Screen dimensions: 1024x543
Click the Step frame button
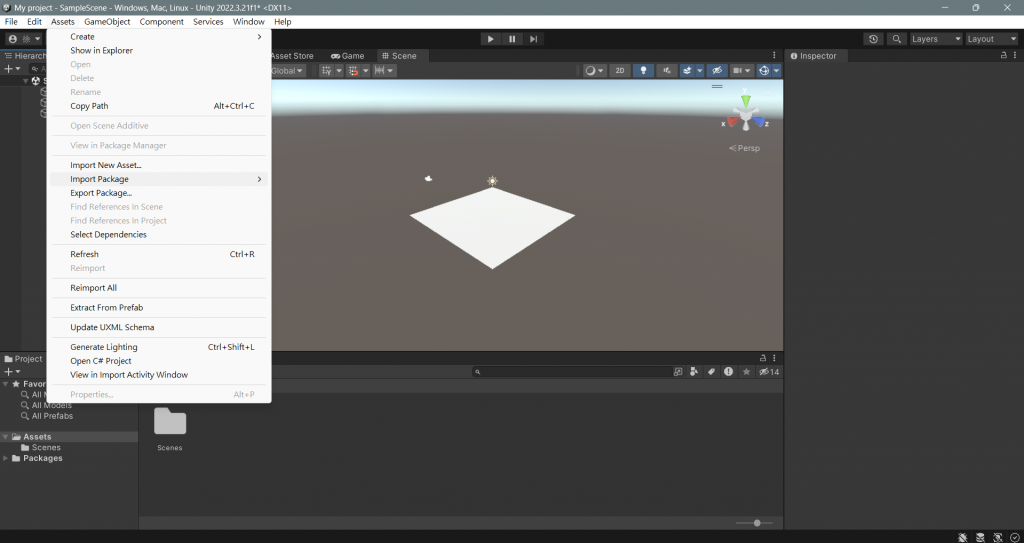coord(534,39)
